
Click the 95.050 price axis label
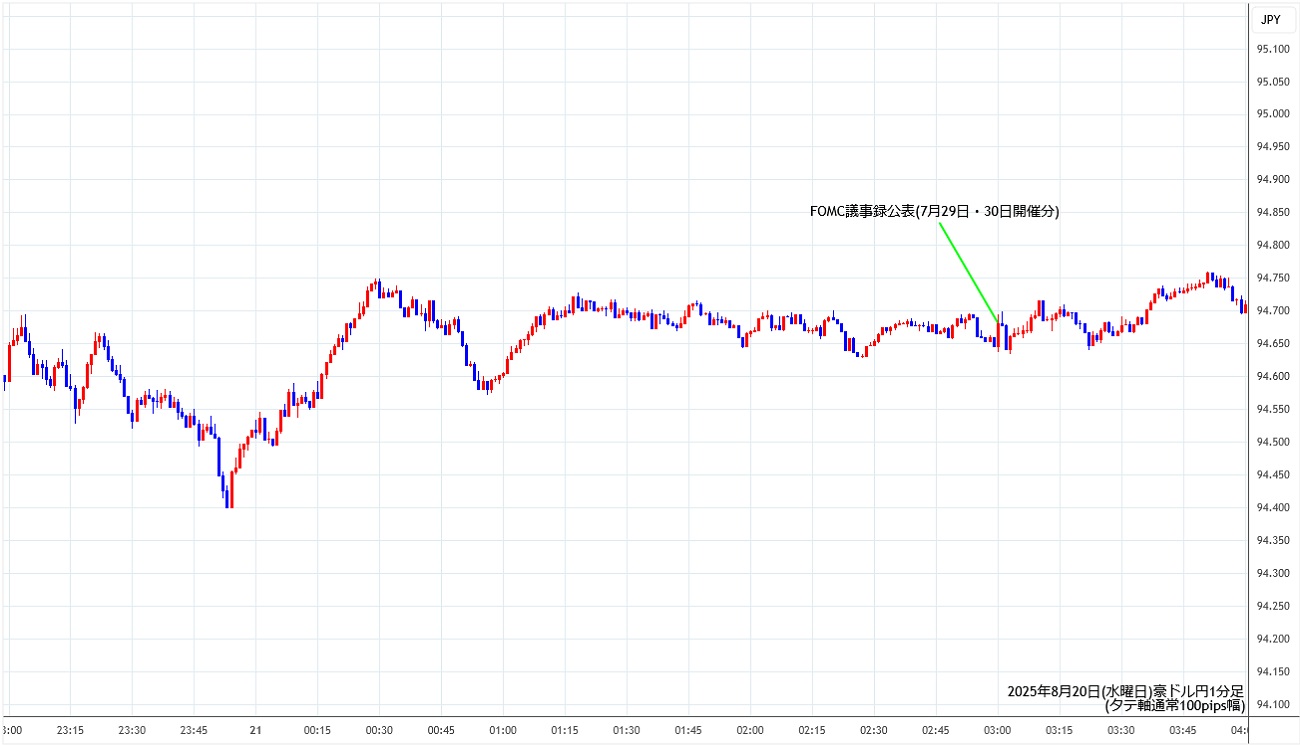(1273, 81)
